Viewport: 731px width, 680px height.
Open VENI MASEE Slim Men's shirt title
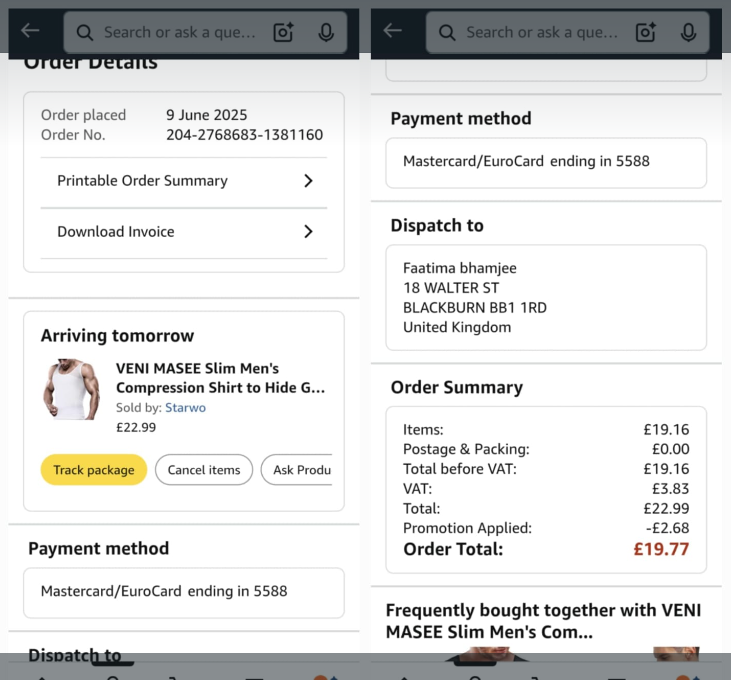[x=220, y=378]
